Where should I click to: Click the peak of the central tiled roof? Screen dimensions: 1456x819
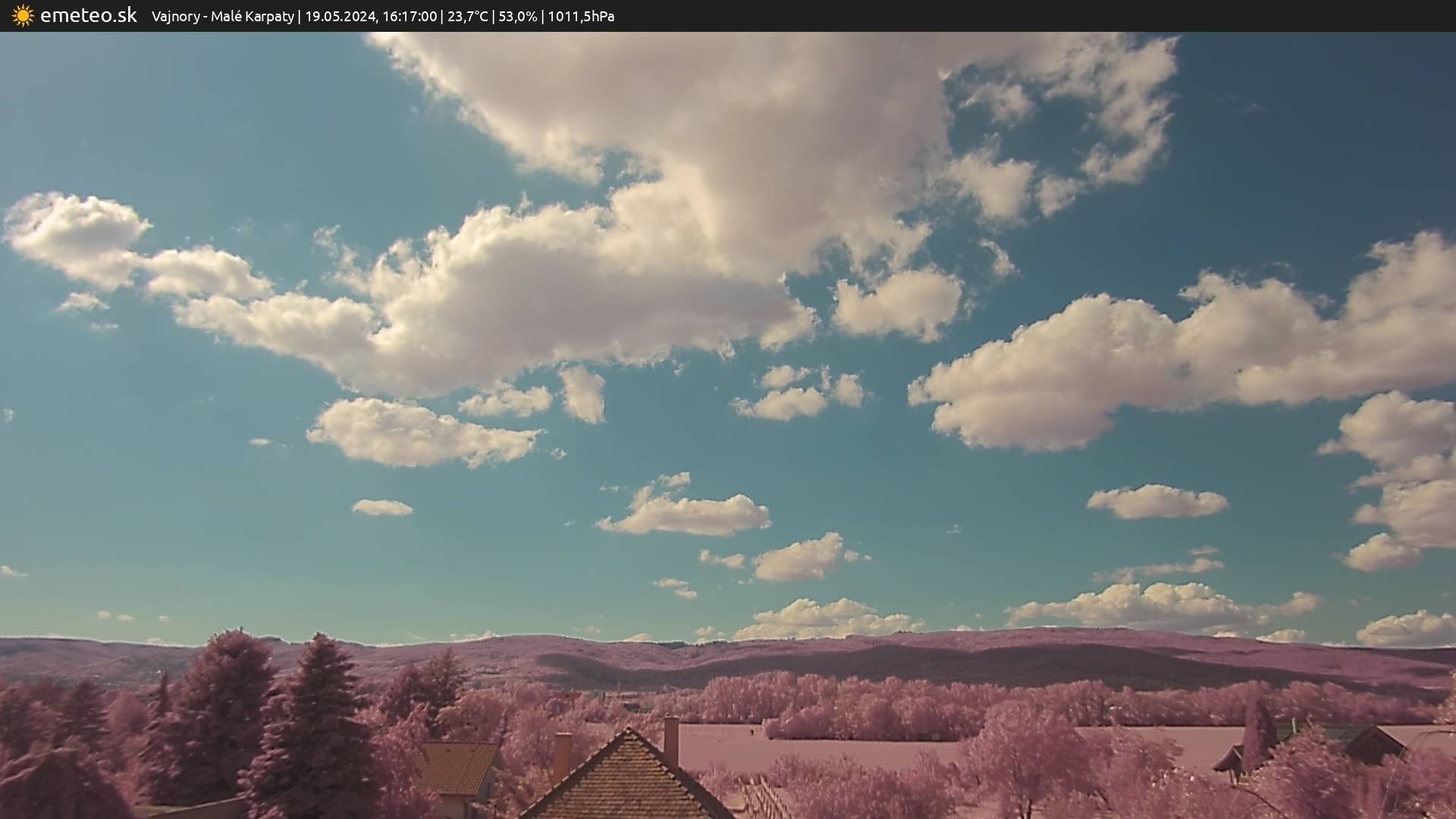pos(628,733)
